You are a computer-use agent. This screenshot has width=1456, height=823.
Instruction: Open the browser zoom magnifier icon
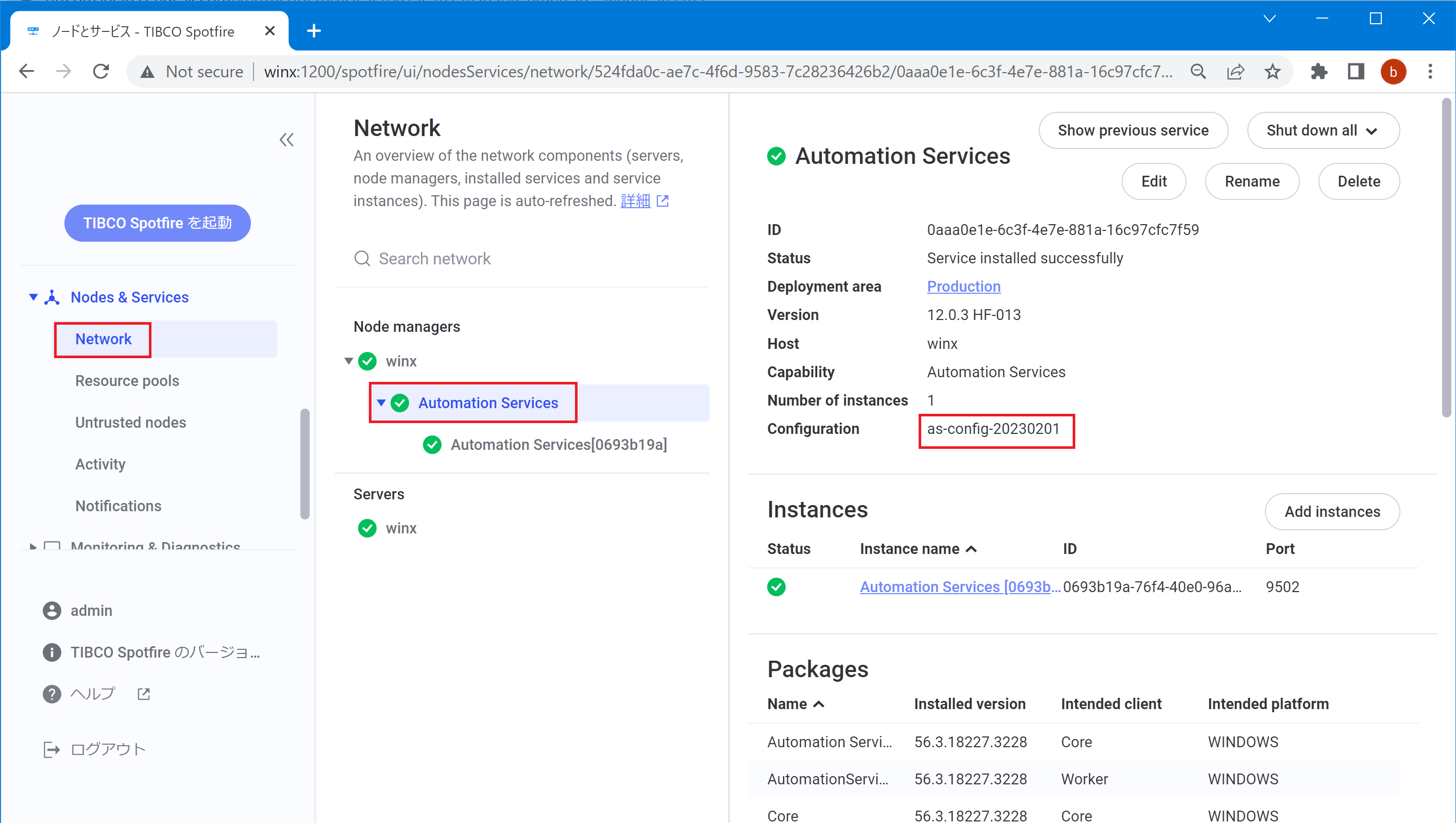coord(1198,72)
